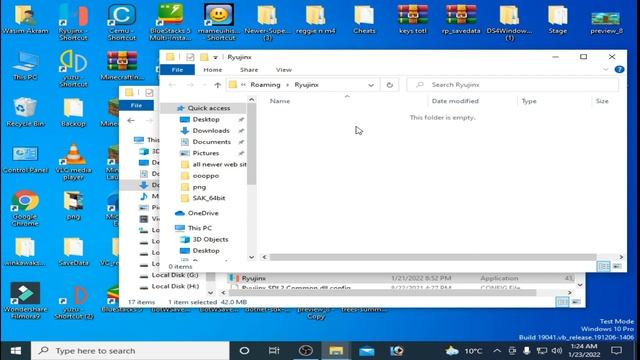Open the Share ribbon tab

[x=249, y=70]
